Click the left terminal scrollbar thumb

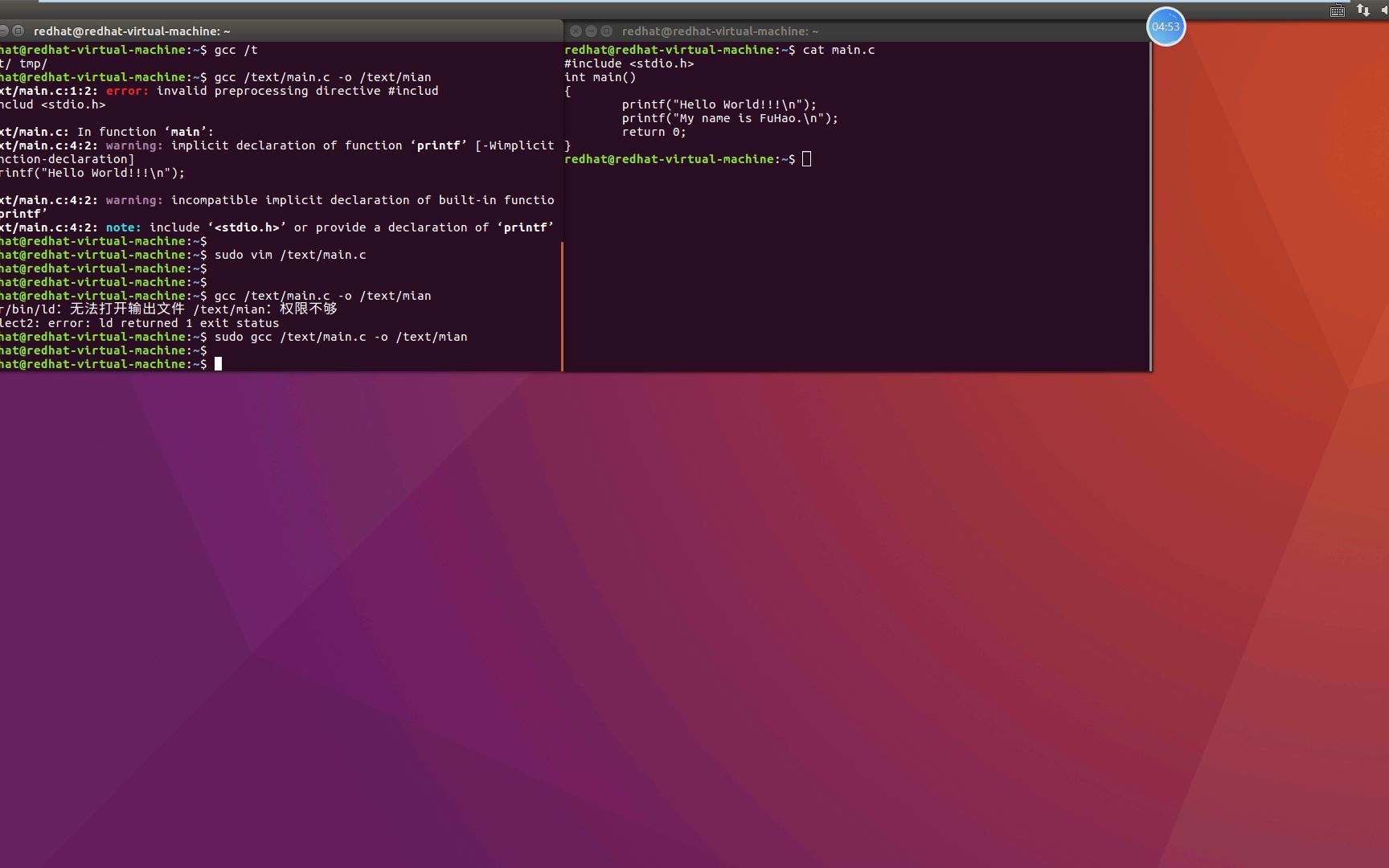tap(562, 305)
